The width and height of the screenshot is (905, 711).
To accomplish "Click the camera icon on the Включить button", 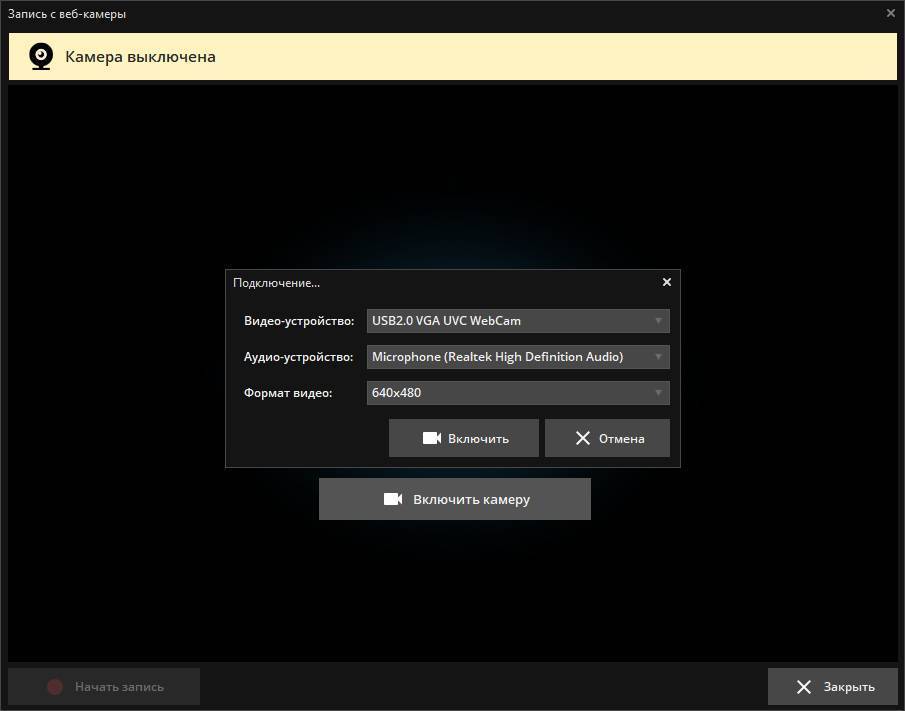I will [x=432, y=438].
